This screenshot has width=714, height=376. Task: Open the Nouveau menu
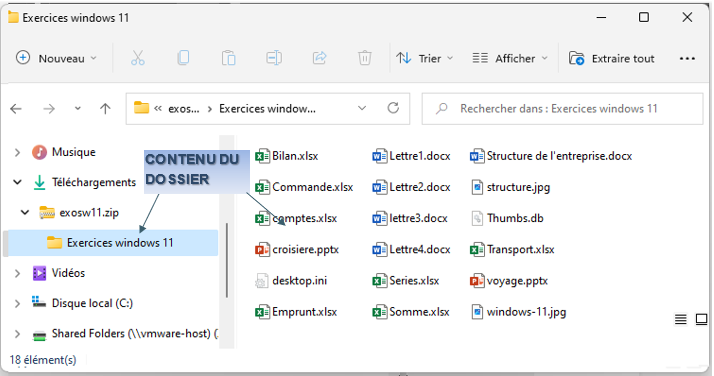pos(56,58)
